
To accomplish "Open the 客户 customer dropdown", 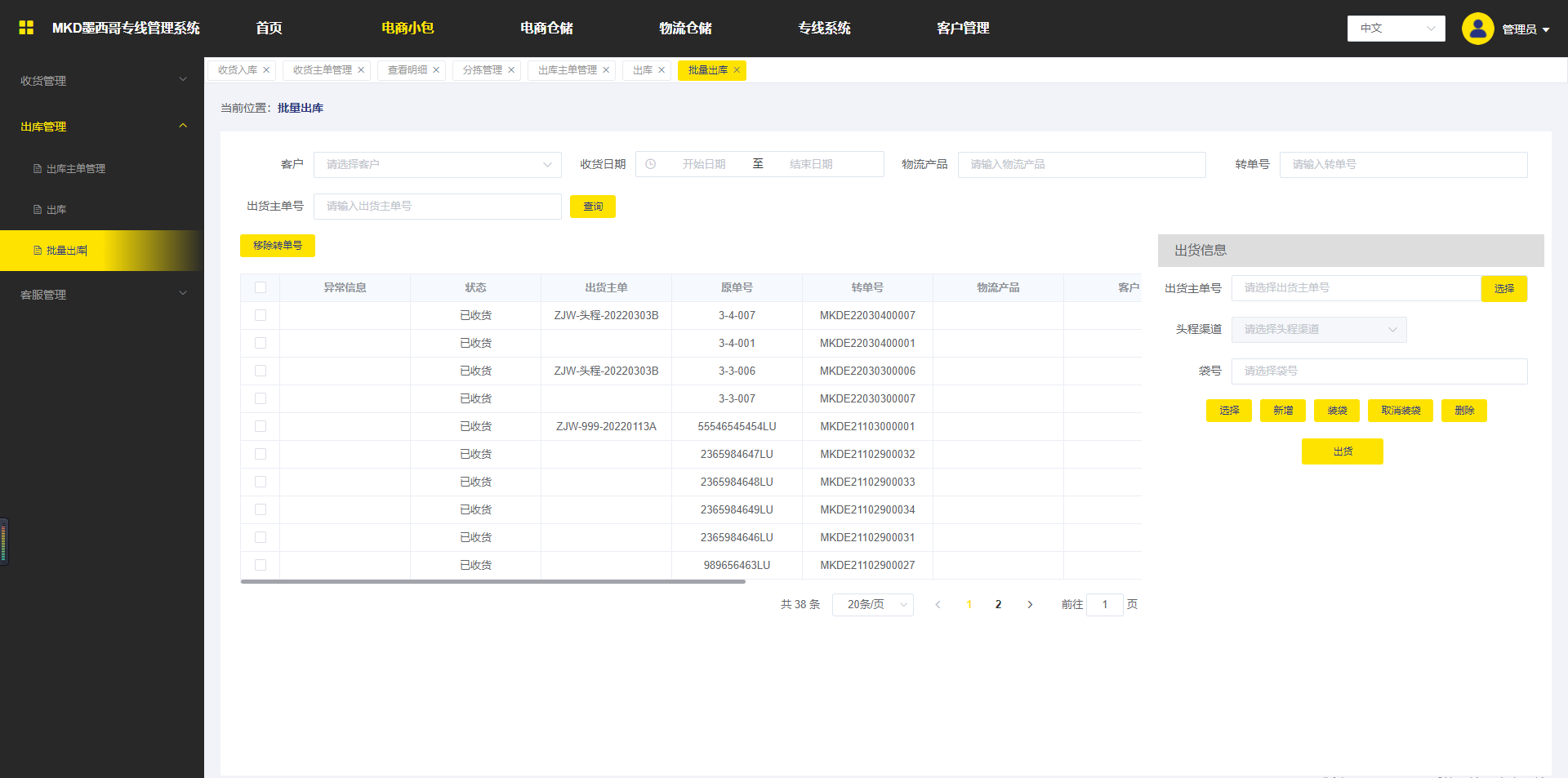I will (437, 164).
